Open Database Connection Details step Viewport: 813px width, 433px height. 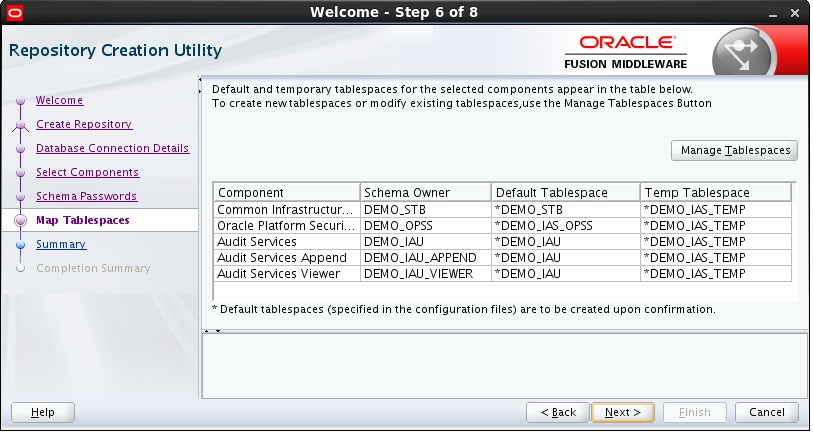113,148
